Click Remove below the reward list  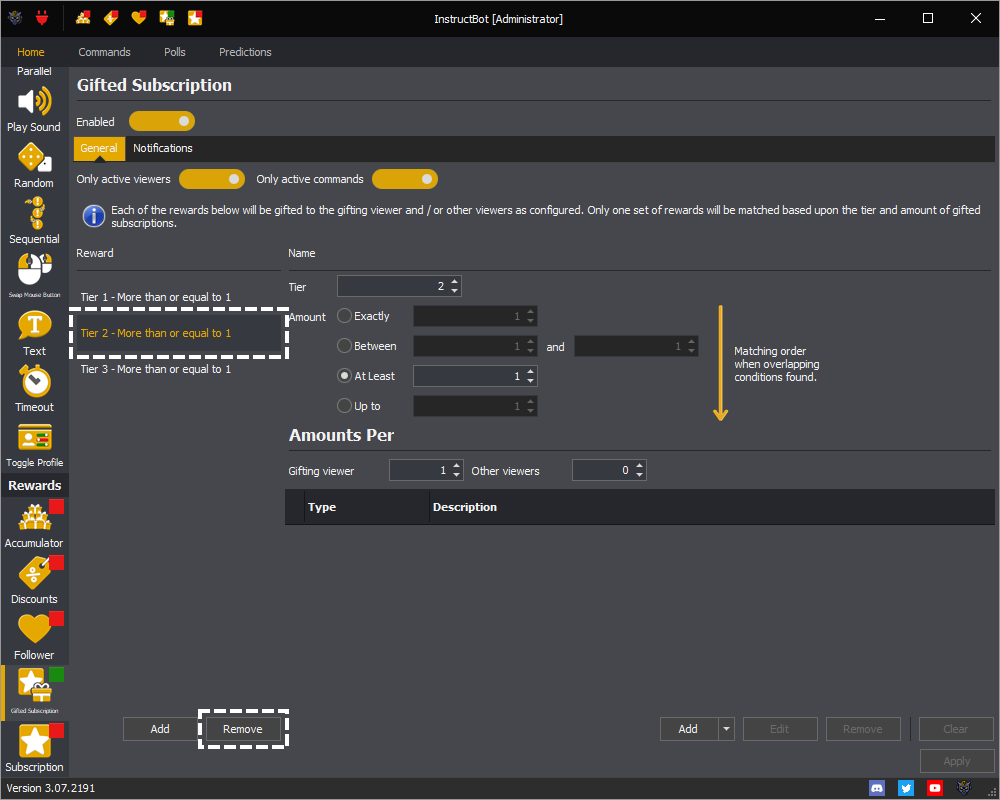[x=243, y=729]
